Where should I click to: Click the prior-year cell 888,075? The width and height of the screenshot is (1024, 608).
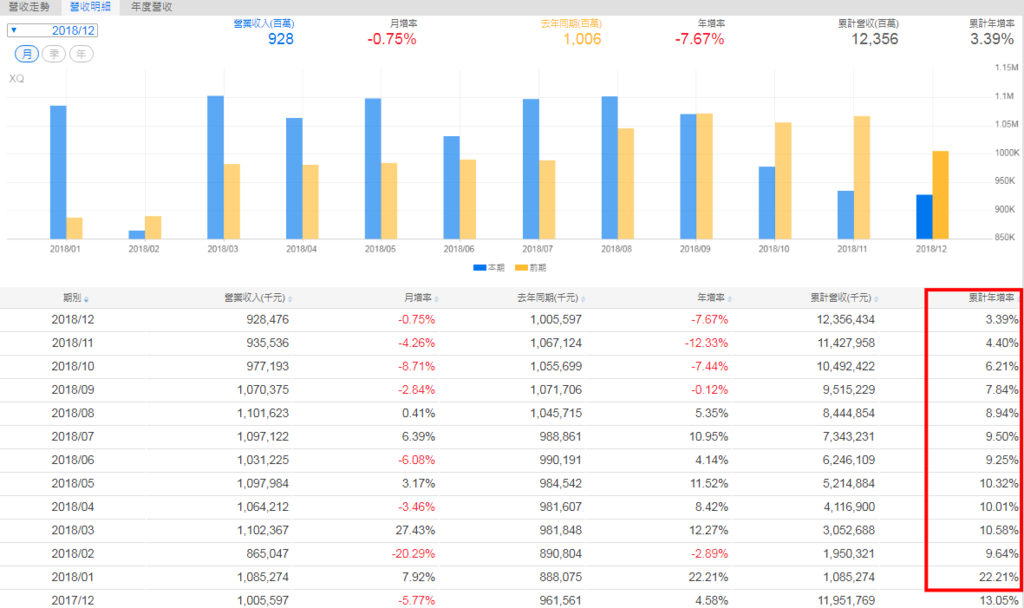click(560, 578)
